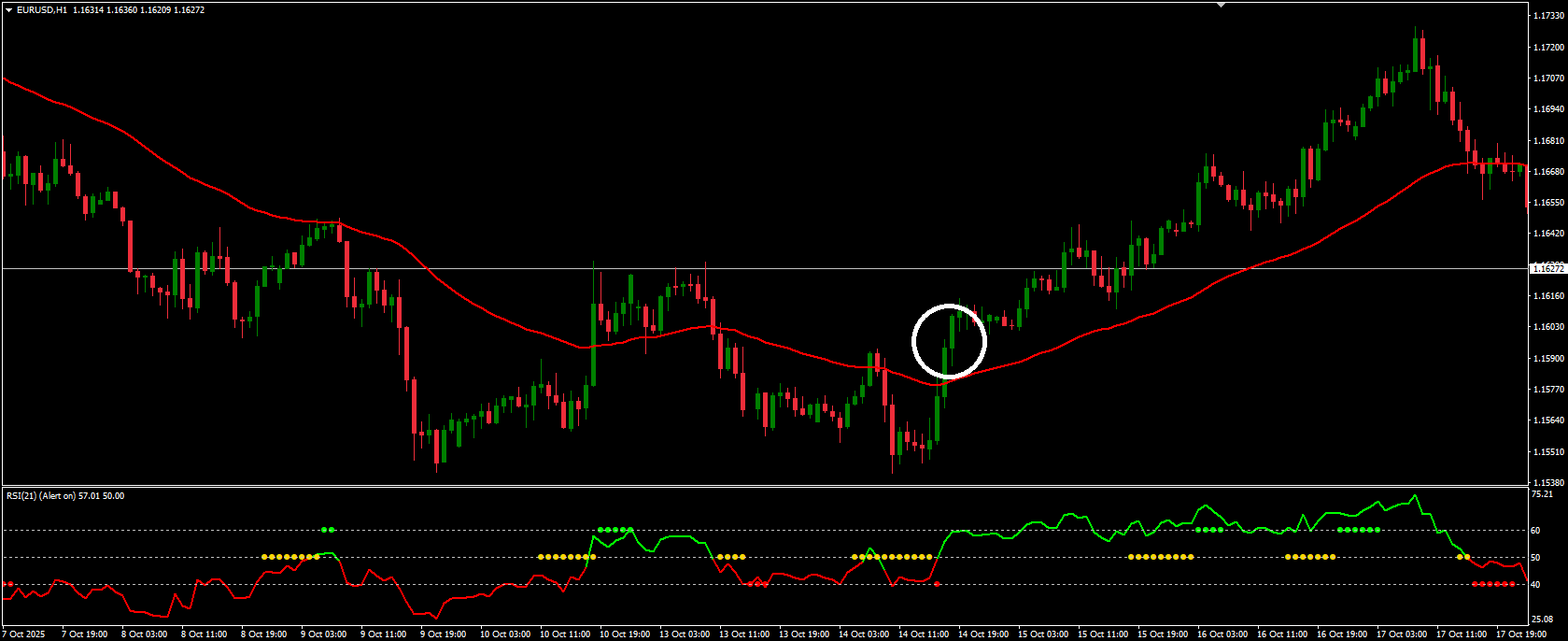Click the RSI(21) (Alert on) indicator label
Screen dimensions: 1568x641
tap(41, 496)
